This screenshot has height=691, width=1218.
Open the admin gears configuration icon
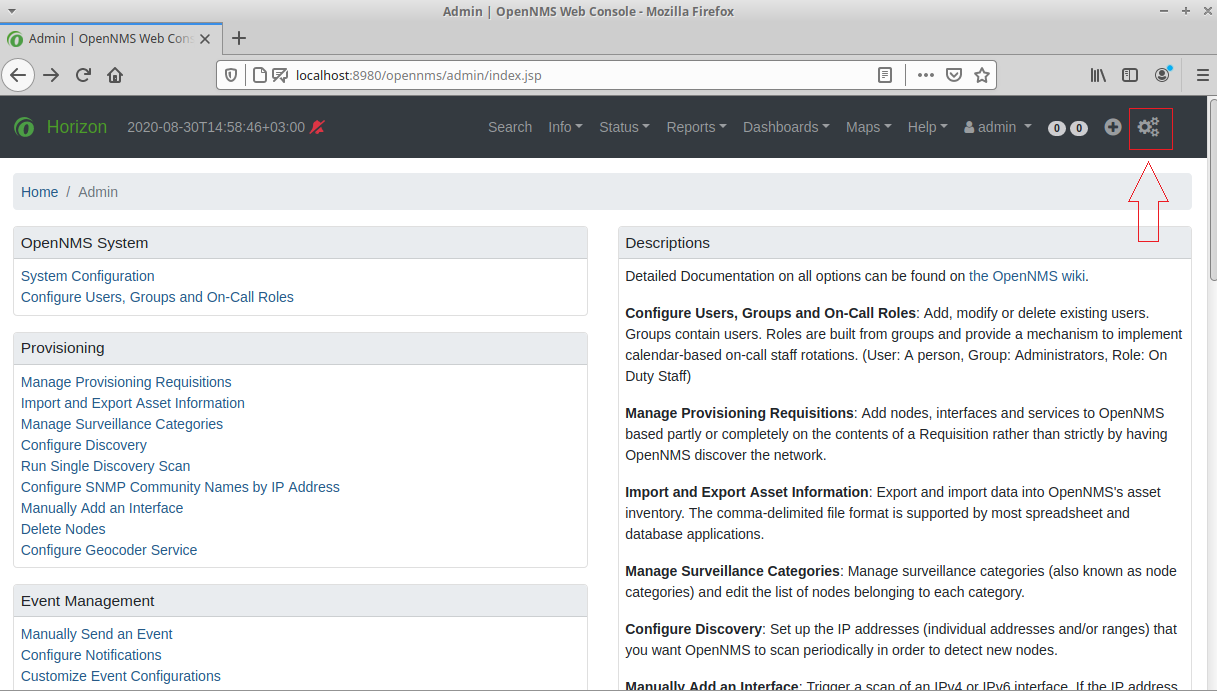[1149, 127]
